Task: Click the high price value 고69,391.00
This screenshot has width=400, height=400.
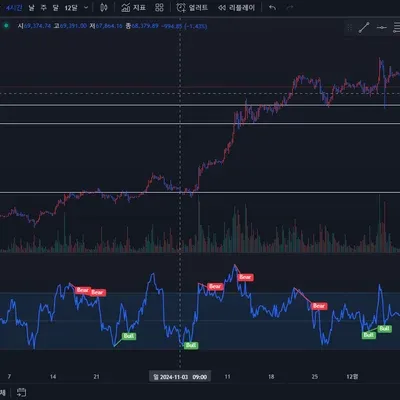Action: coord(70,26)
